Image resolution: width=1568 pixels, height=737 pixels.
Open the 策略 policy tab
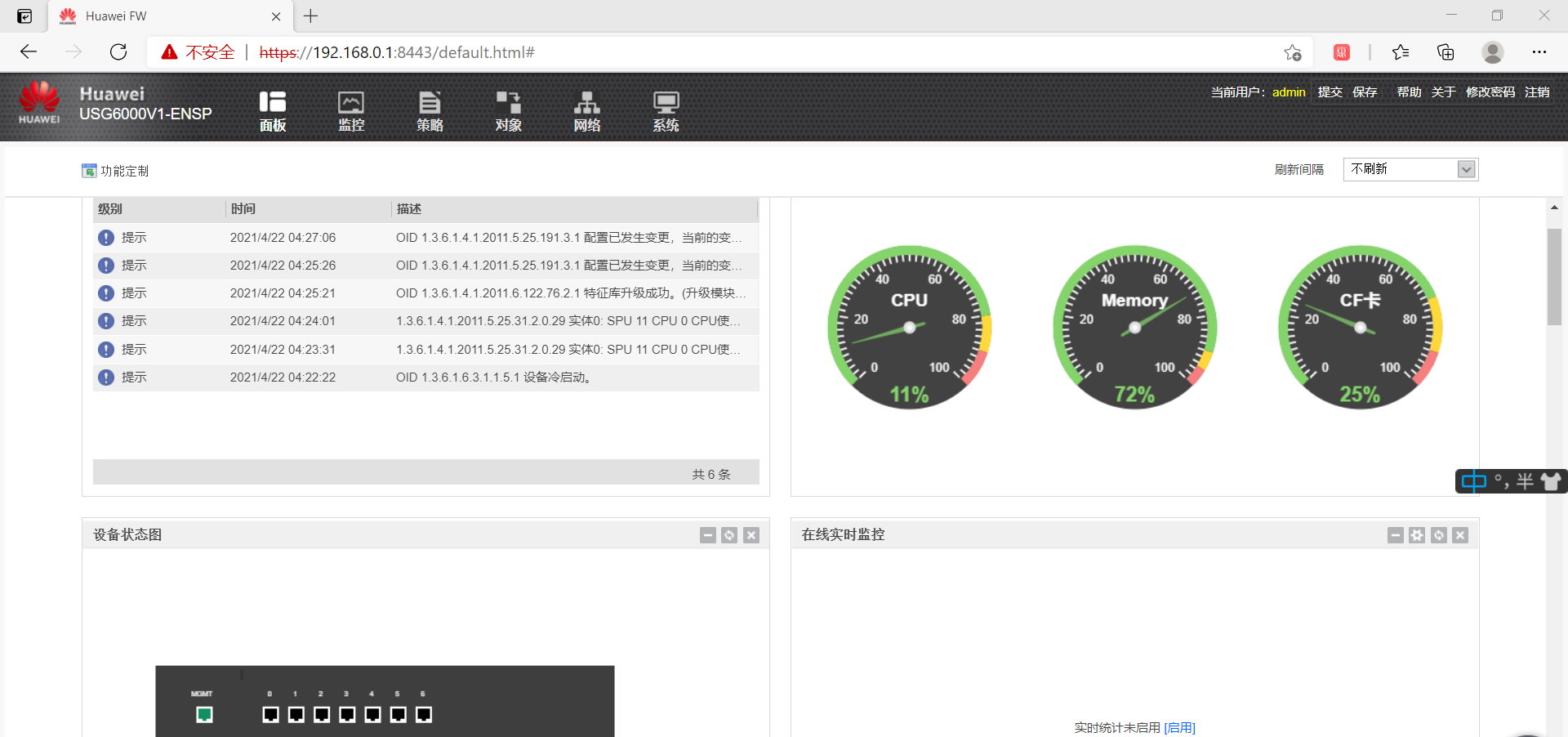click(430, 111)
